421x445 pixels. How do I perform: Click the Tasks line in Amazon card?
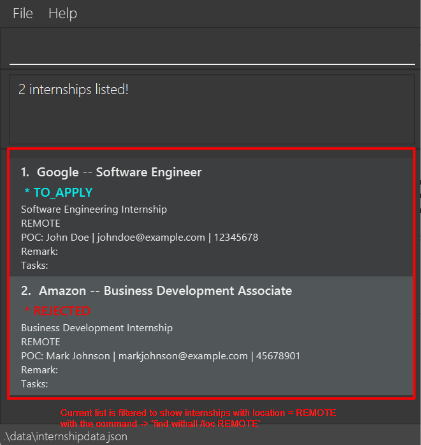[x=34, y=384]
